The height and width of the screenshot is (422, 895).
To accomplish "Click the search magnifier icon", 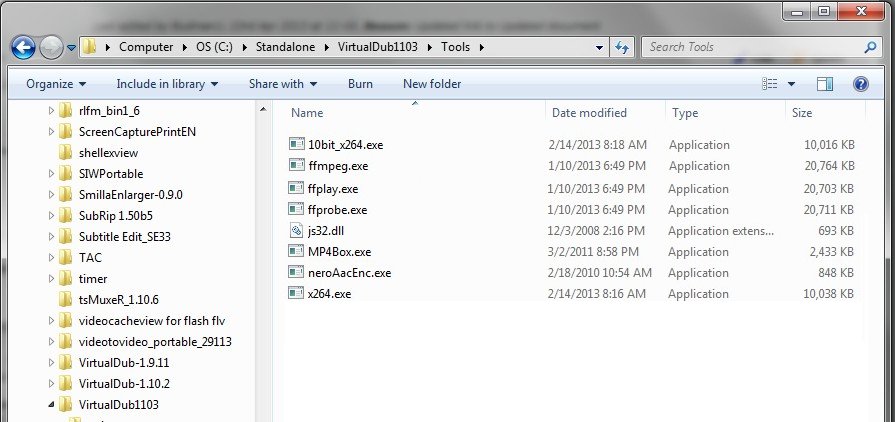I will (x=870, y=47).
